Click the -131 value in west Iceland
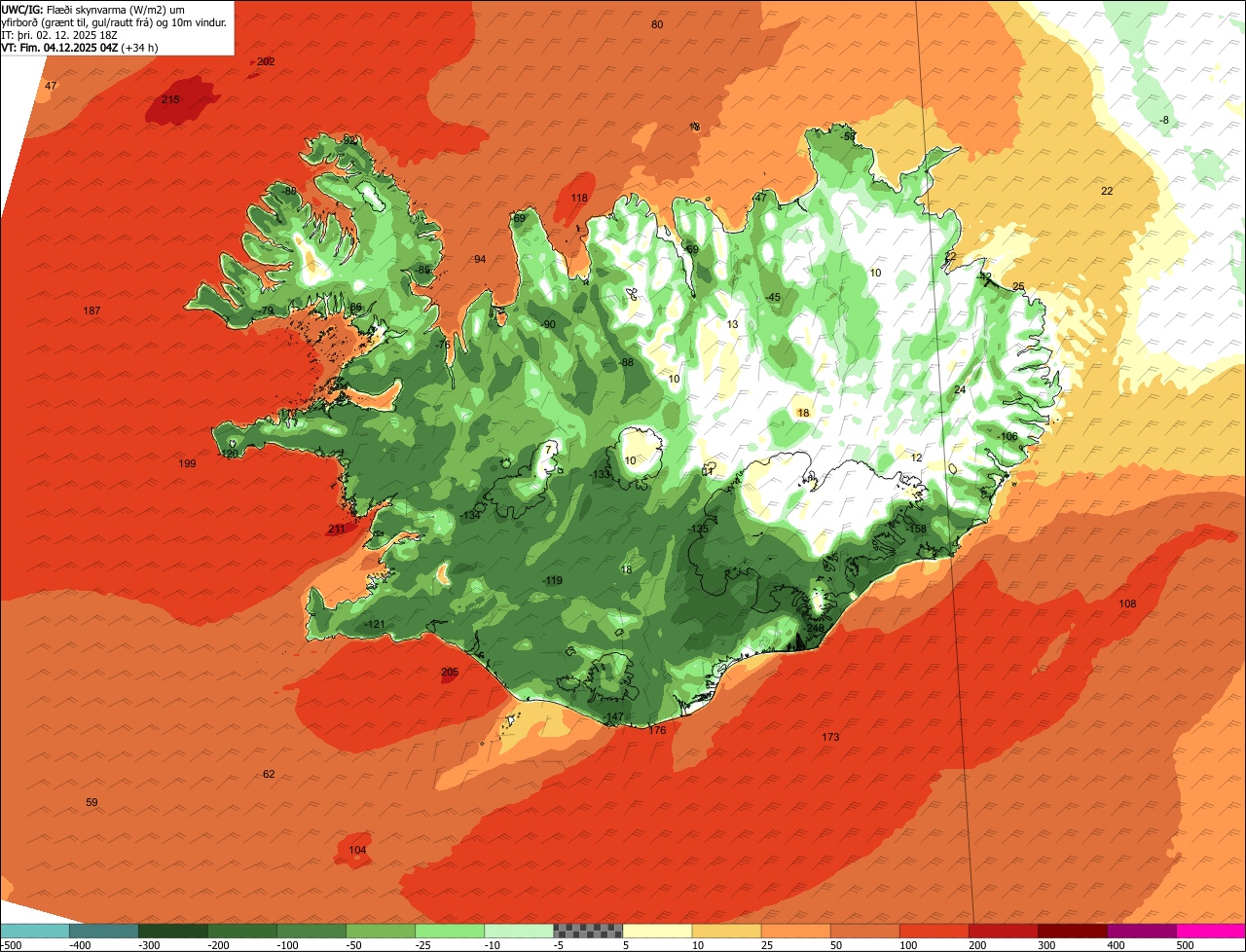This screenshot has width=1246, height=952. 471,515
